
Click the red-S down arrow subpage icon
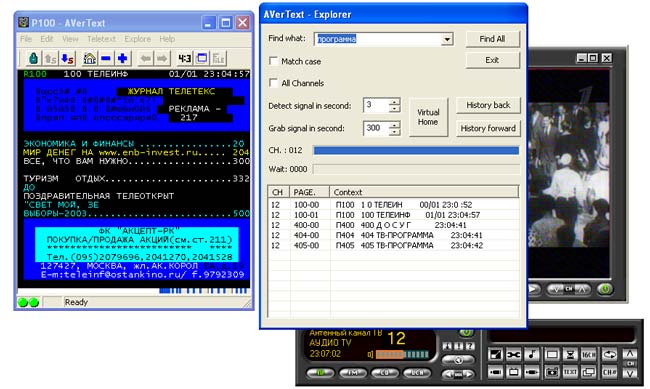click(x=67, y=58)
